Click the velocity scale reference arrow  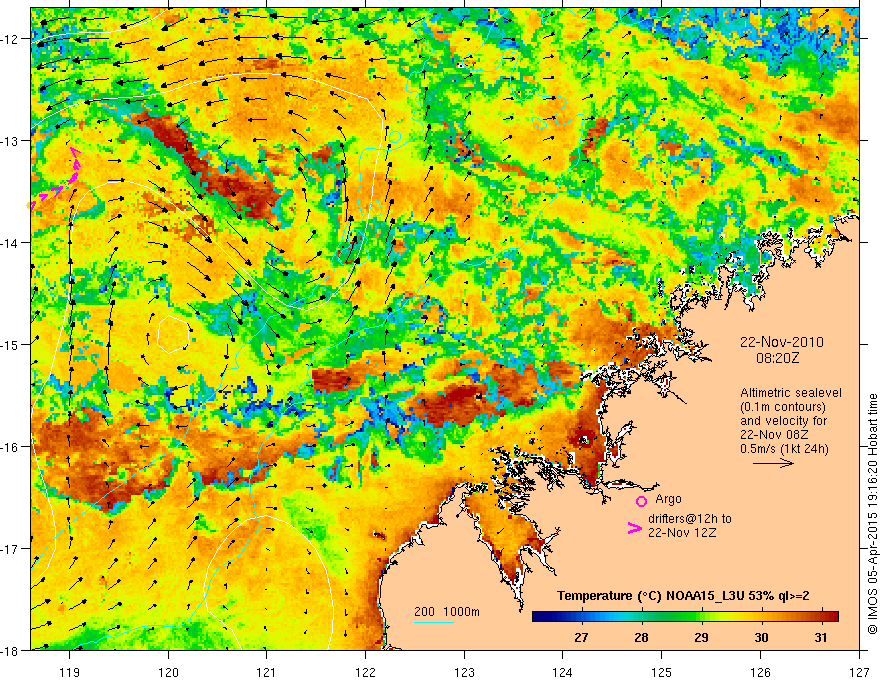[773, 463]
